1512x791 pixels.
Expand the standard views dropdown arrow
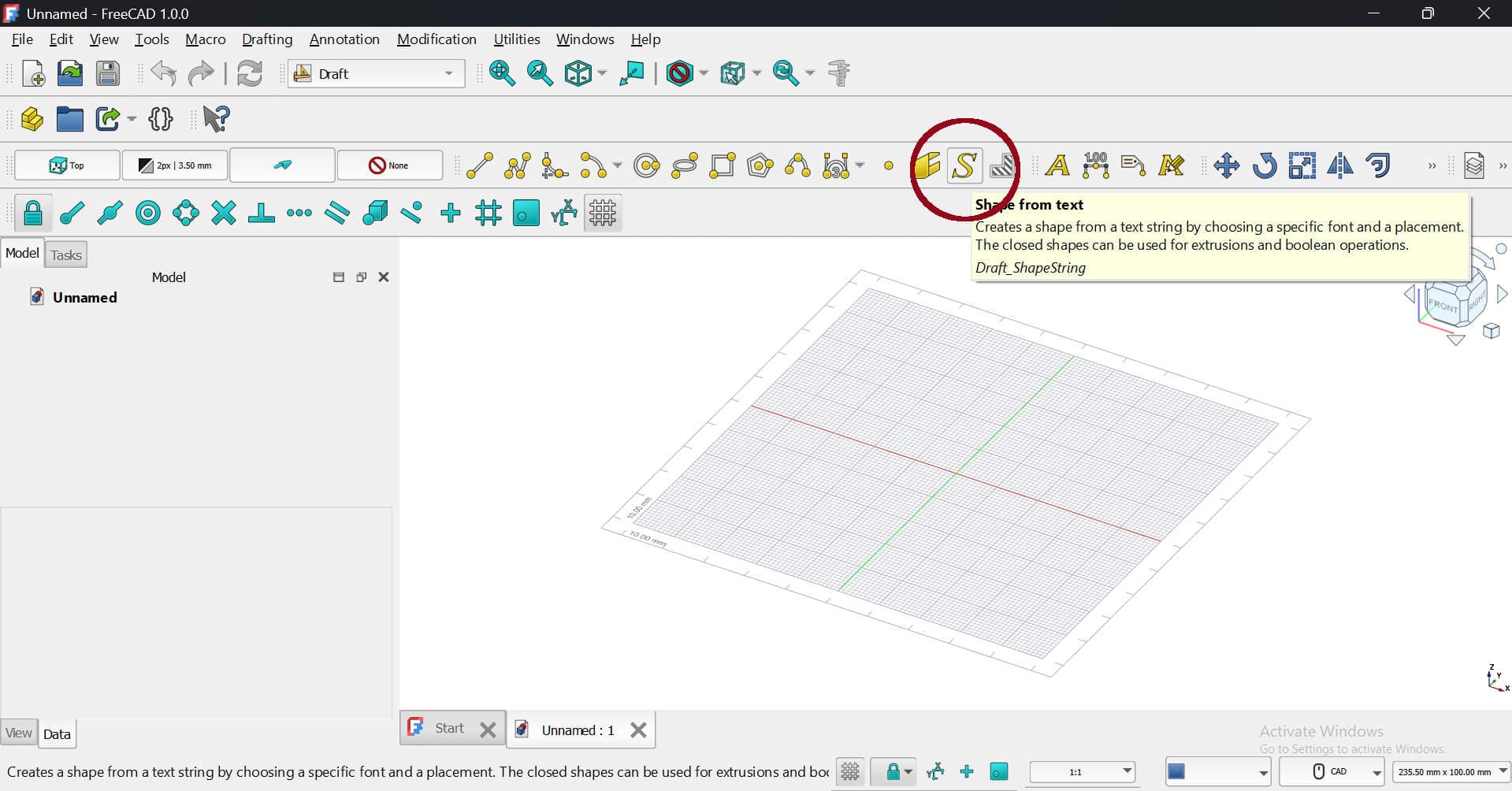[602, 73]
